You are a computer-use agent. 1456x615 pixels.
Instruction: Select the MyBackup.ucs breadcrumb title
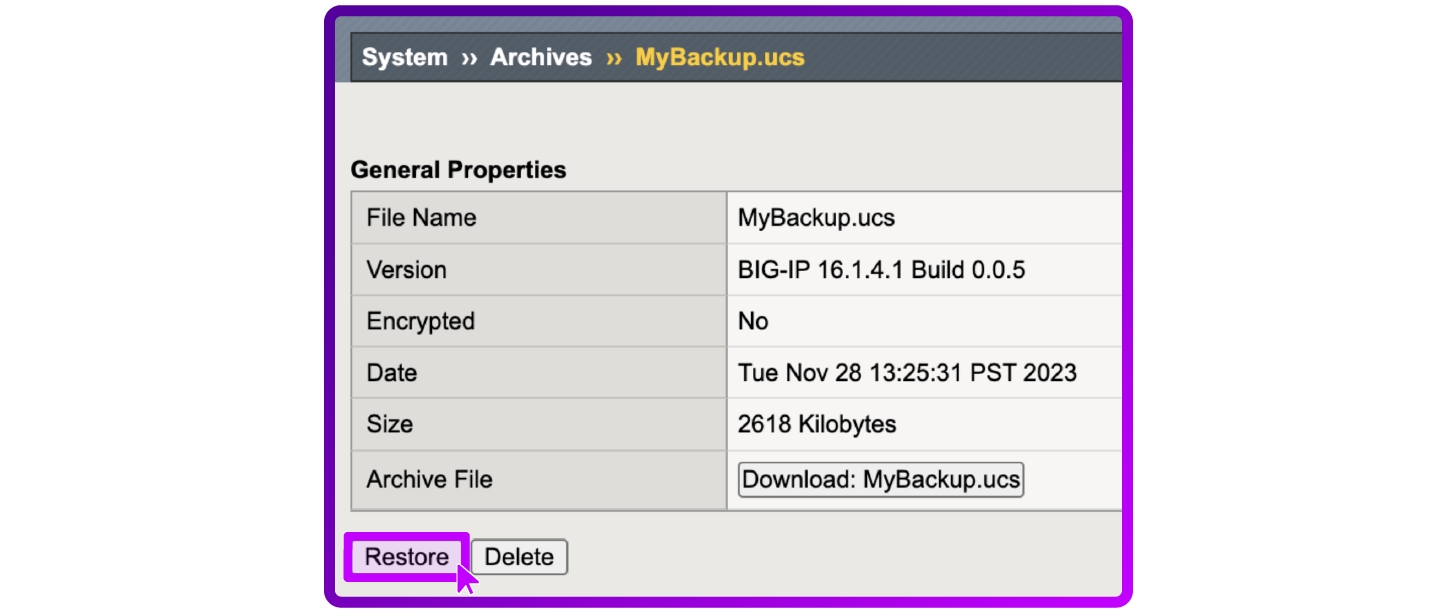coord(720,57)
